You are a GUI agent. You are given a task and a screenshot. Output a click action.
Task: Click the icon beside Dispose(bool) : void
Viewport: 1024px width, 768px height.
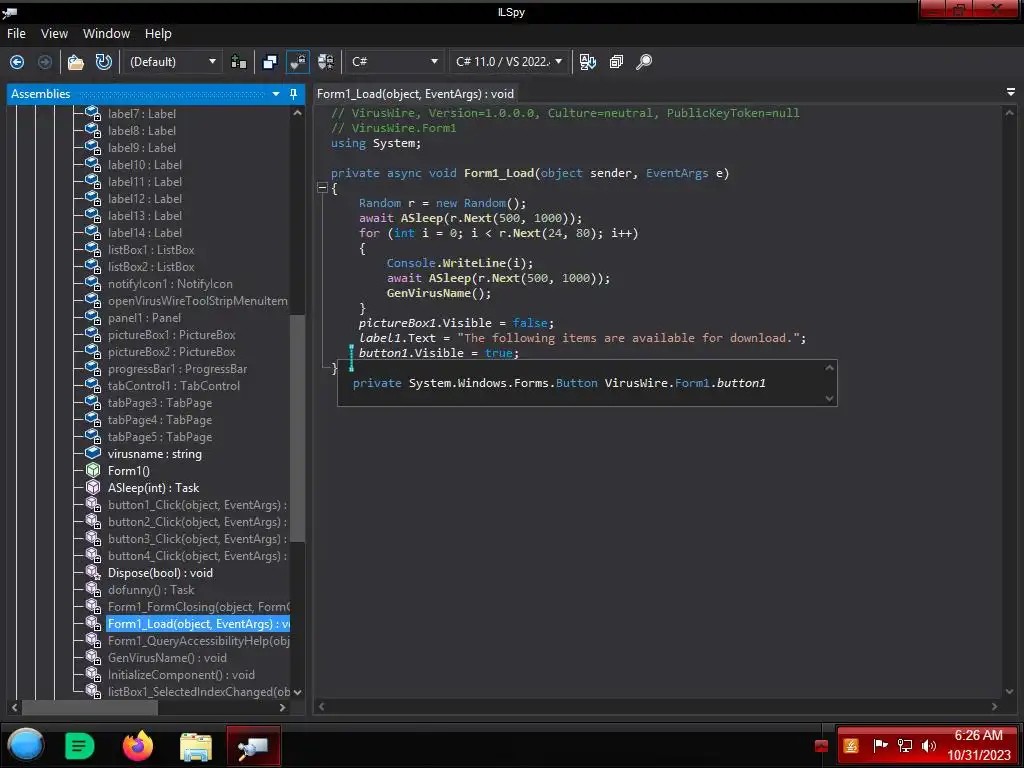(x=93, y=572)
